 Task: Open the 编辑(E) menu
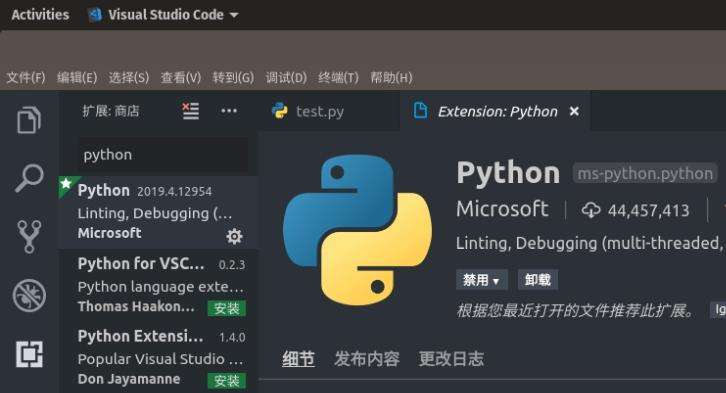click(x=77, y=77)
